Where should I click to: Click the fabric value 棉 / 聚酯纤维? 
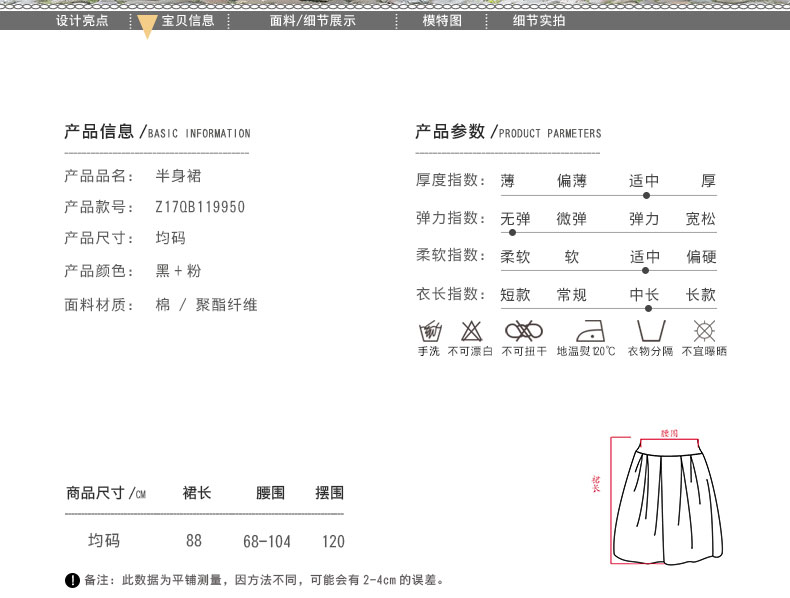tap(207, 305)
